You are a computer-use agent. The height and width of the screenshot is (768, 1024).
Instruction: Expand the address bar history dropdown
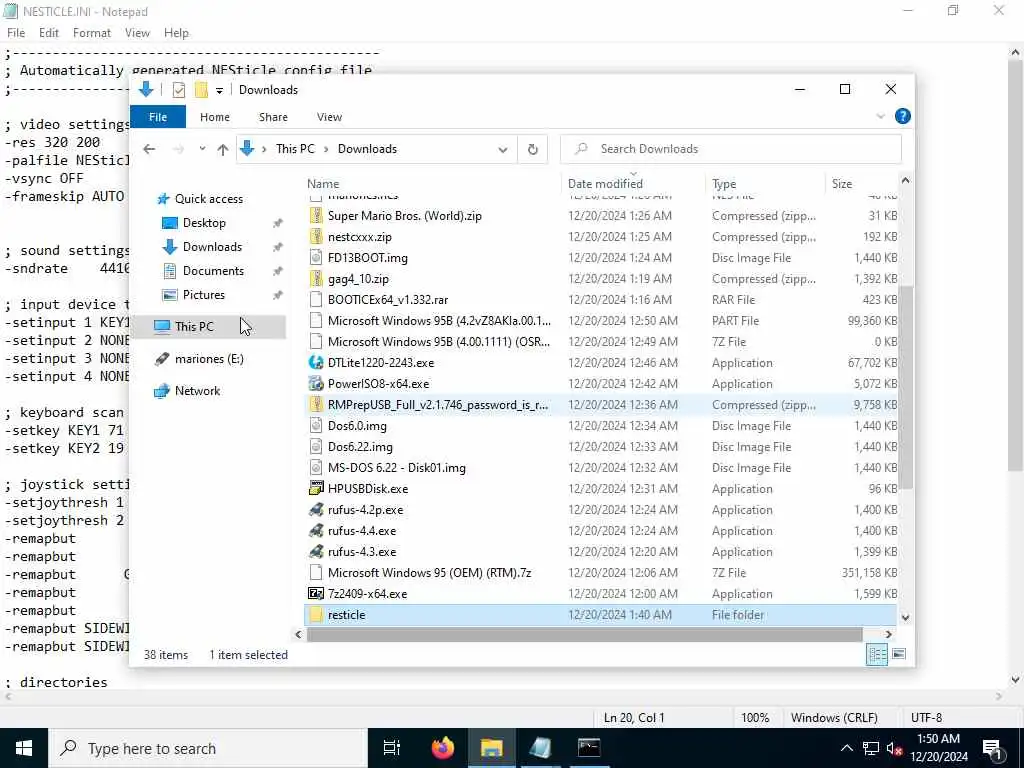503,150
